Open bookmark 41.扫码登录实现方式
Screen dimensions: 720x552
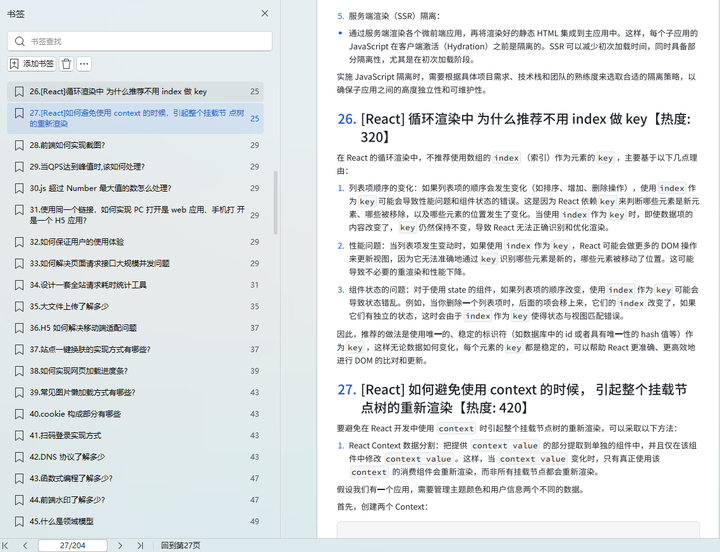135,435
